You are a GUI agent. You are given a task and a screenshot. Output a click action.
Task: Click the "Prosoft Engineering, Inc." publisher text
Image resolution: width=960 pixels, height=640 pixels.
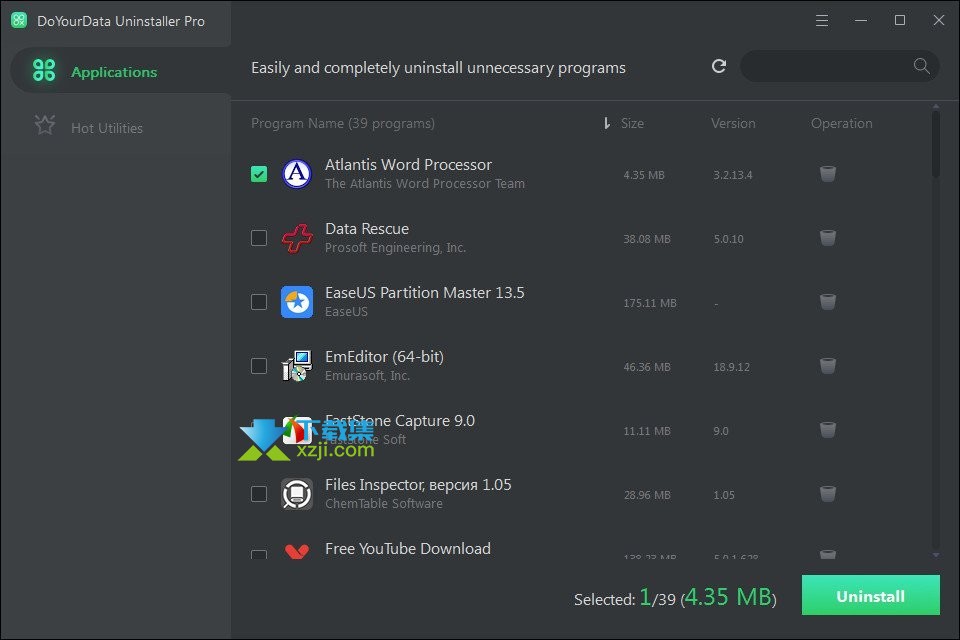pos(396,247)
